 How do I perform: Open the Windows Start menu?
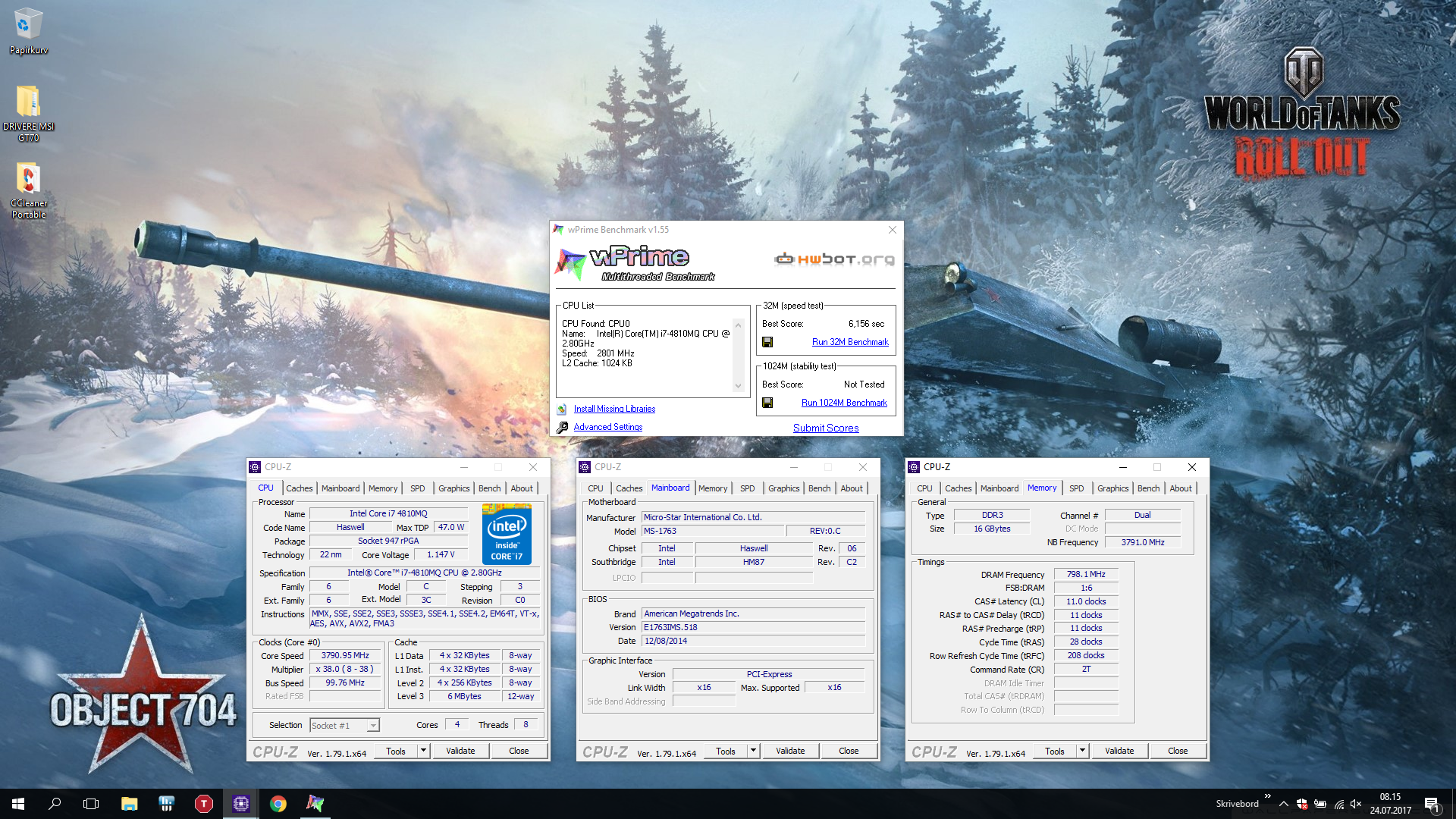[x=18, y=804]
